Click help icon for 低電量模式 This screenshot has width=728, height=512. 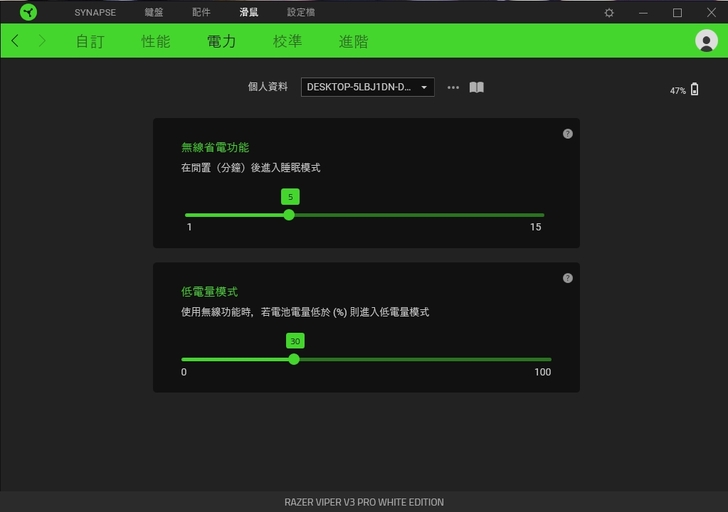(x=567, y=278)
